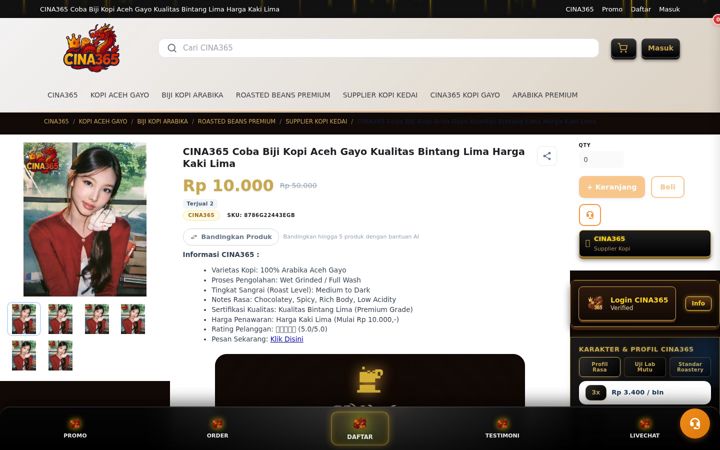Click the Terjual 2 label
This screenshot has height=450, width=720.
pos(200,203)
